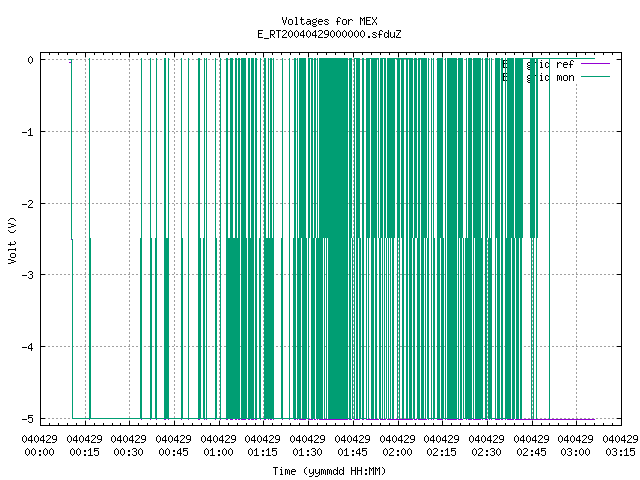Viewport: 640px width, 480px height.
Task: Click the 01:45 x-axis time label
Action: point(352,452)
